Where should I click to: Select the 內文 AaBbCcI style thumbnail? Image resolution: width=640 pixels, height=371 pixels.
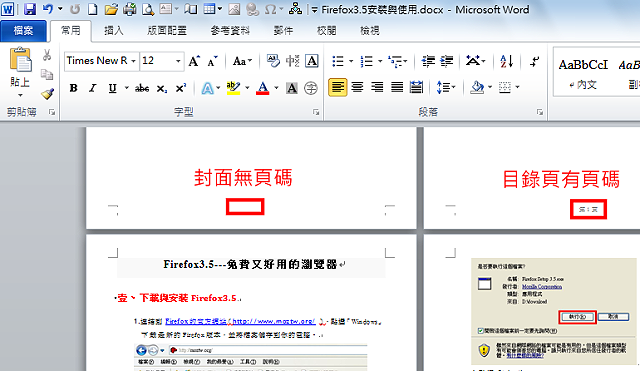click(x=583, y=72)
